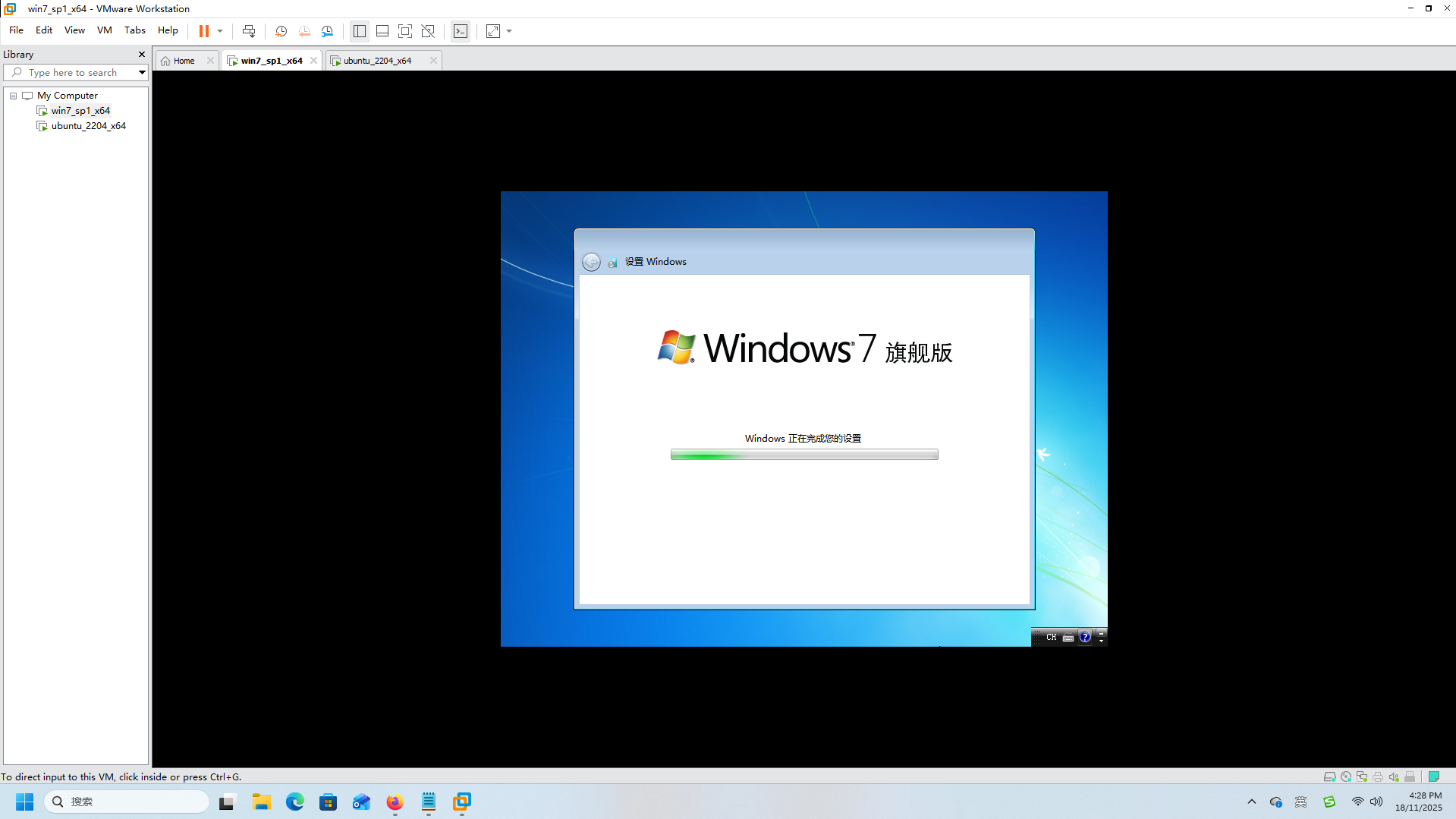Open the Library search filter dropdown

(141, 73)
